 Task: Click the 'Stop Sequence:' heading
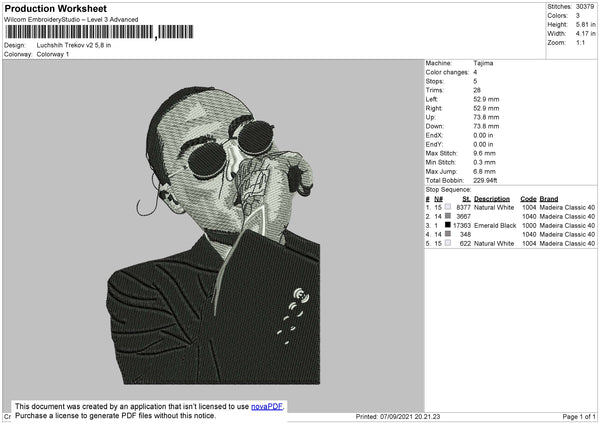click(448, 189)
